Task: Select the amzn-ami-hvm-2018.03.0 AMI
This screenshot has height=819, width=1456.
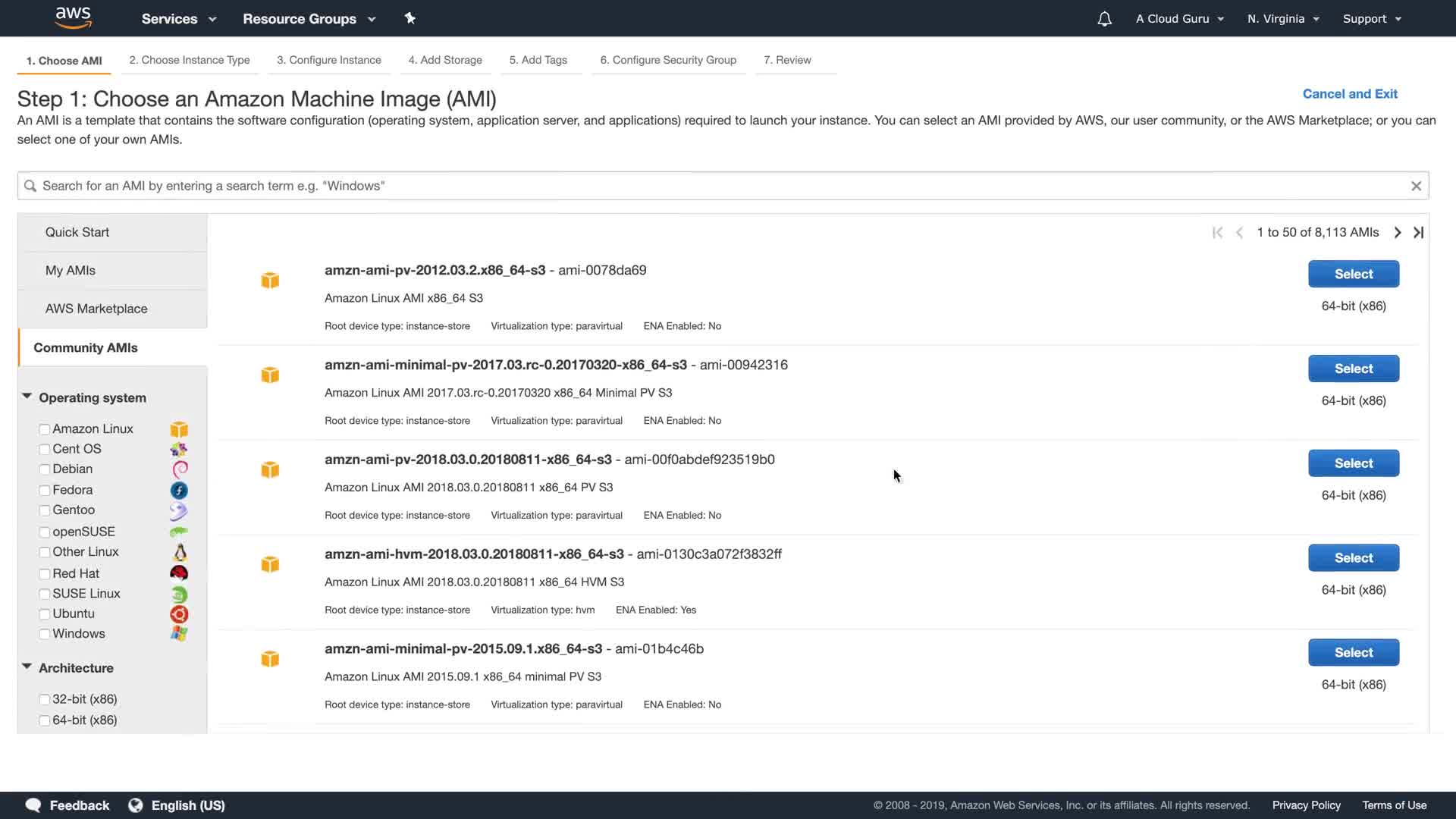Action: click(x=1353, y=558)
